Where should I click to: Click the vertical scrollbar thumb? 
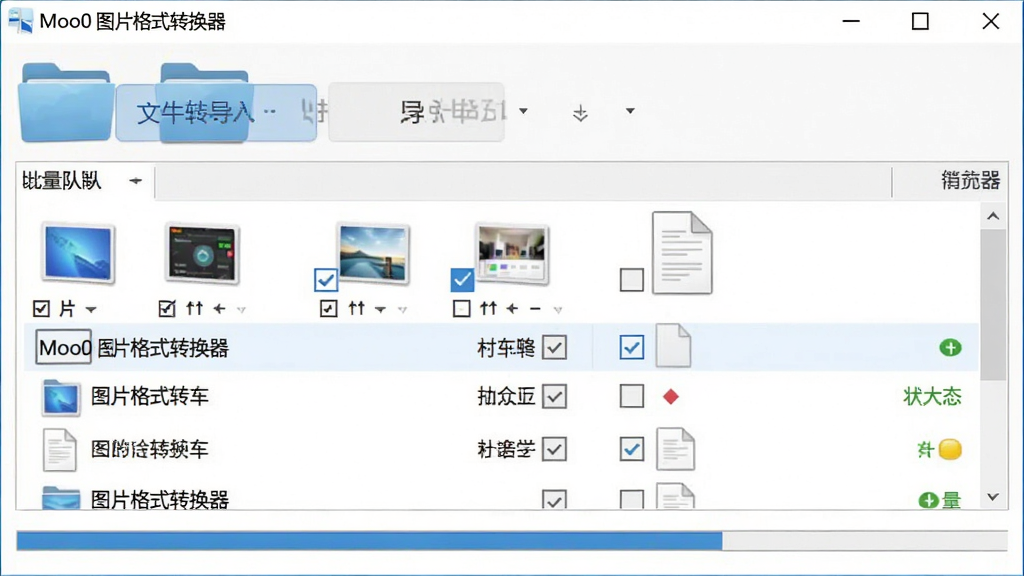point(993,304)
